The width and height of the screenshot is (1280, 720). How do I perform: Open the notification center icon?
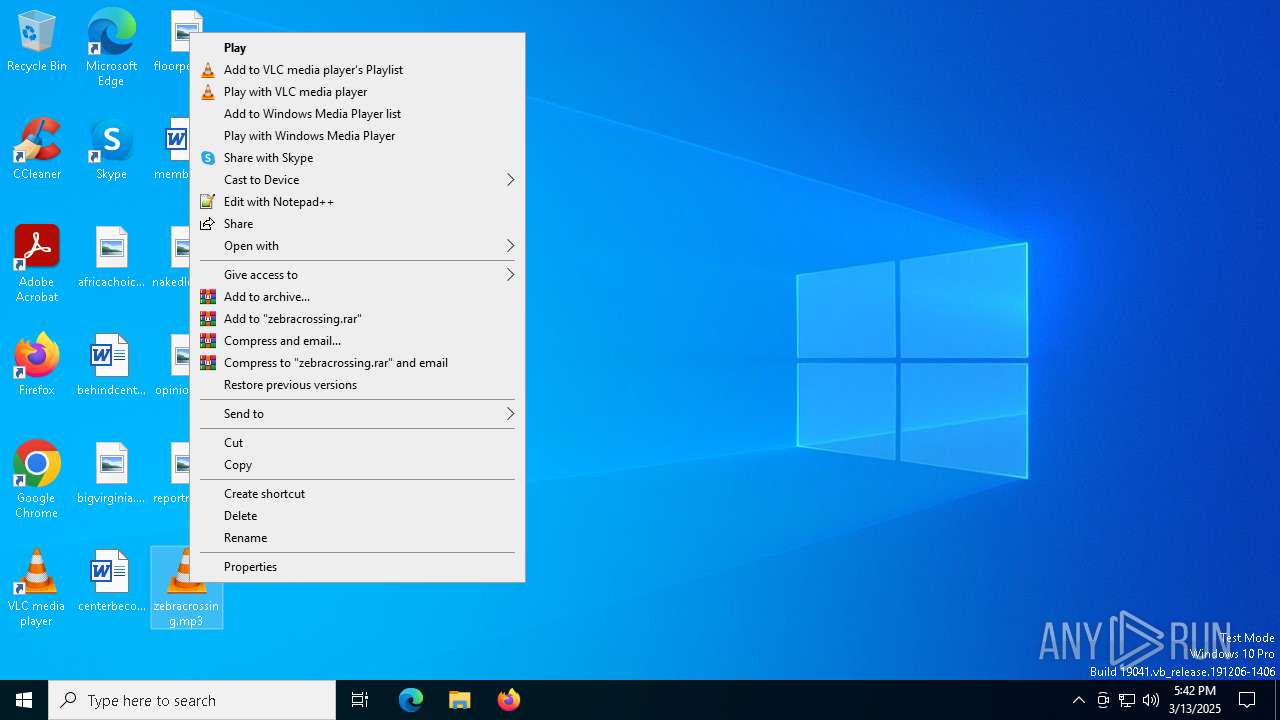pyautogui.click(x=1247, y=700)
